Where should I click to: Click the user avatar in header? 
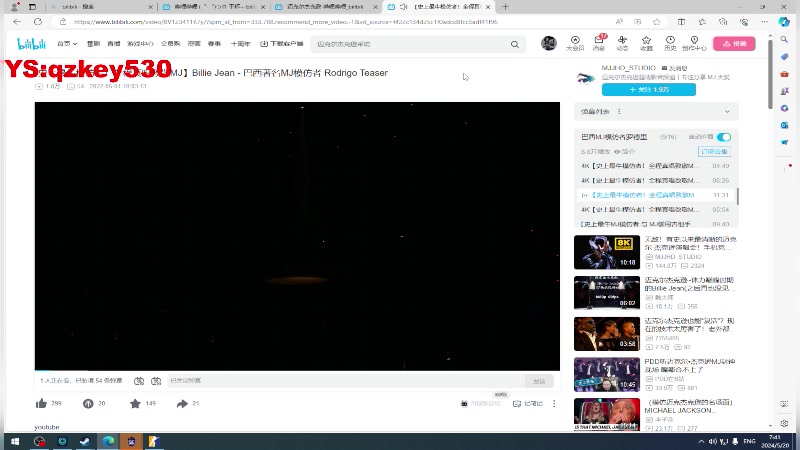(549, 43)
